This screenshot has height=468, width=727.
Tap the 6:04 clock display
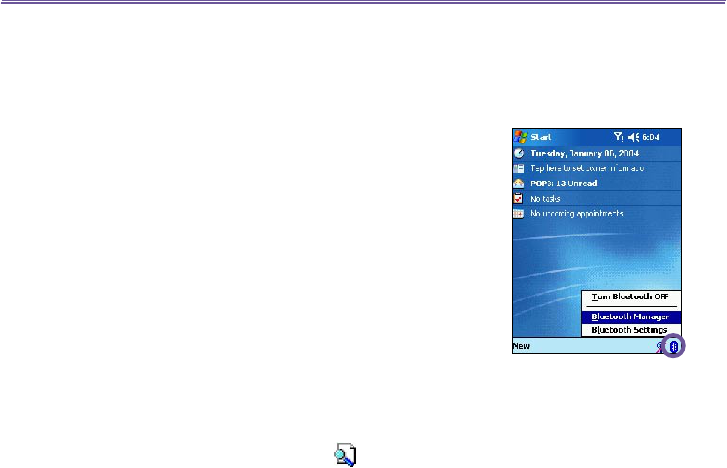point(651,137)
